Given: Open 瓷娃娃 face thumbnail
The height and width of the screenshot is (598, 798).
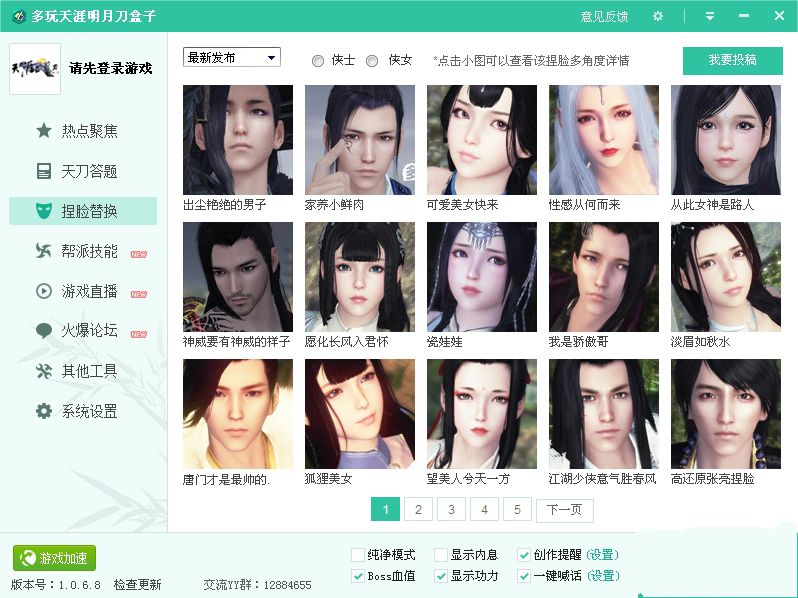Looking at the screenshot, I should point(482,277).
